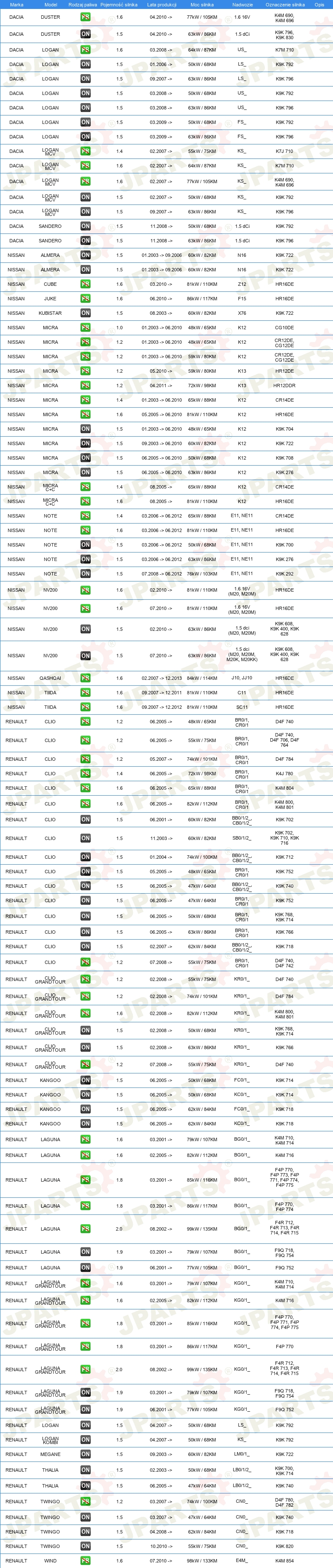Click the Rodzaj paliwa column header
Viewport: 333px width, 1568px height.
click(x=83, y=4)
